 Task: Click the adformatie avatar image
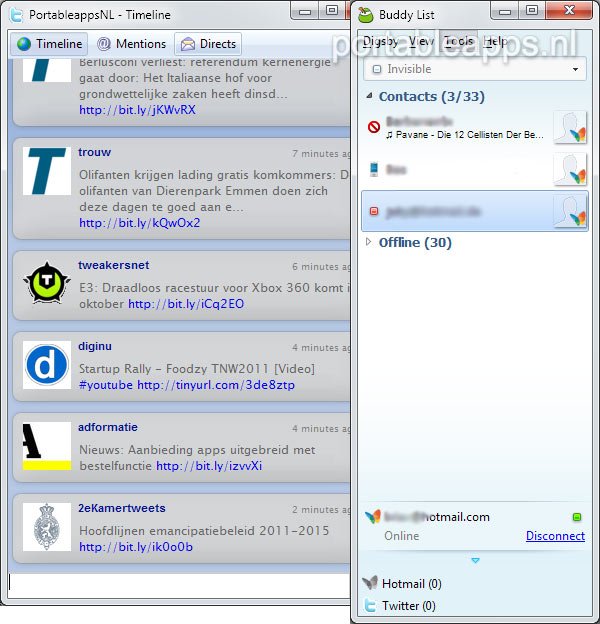(x=46, y=446)
